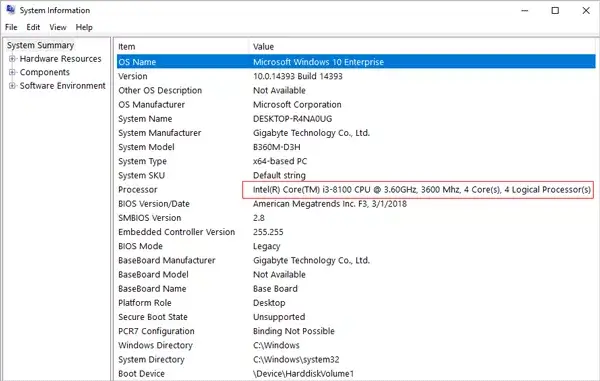Select the OS Manufacturer row label
Image resolution: width=600 pixels, height=381 pixels.
[152, 104]
